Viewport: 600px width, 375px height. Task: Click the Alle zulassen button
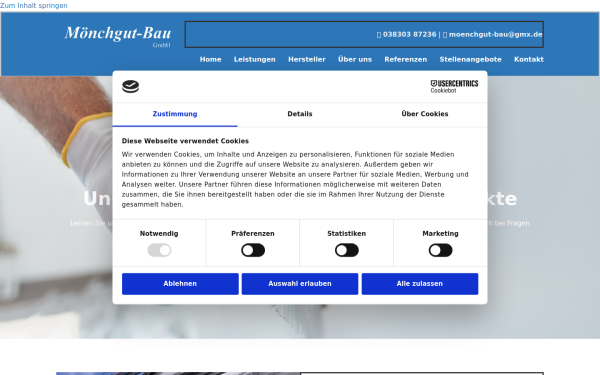420,284
